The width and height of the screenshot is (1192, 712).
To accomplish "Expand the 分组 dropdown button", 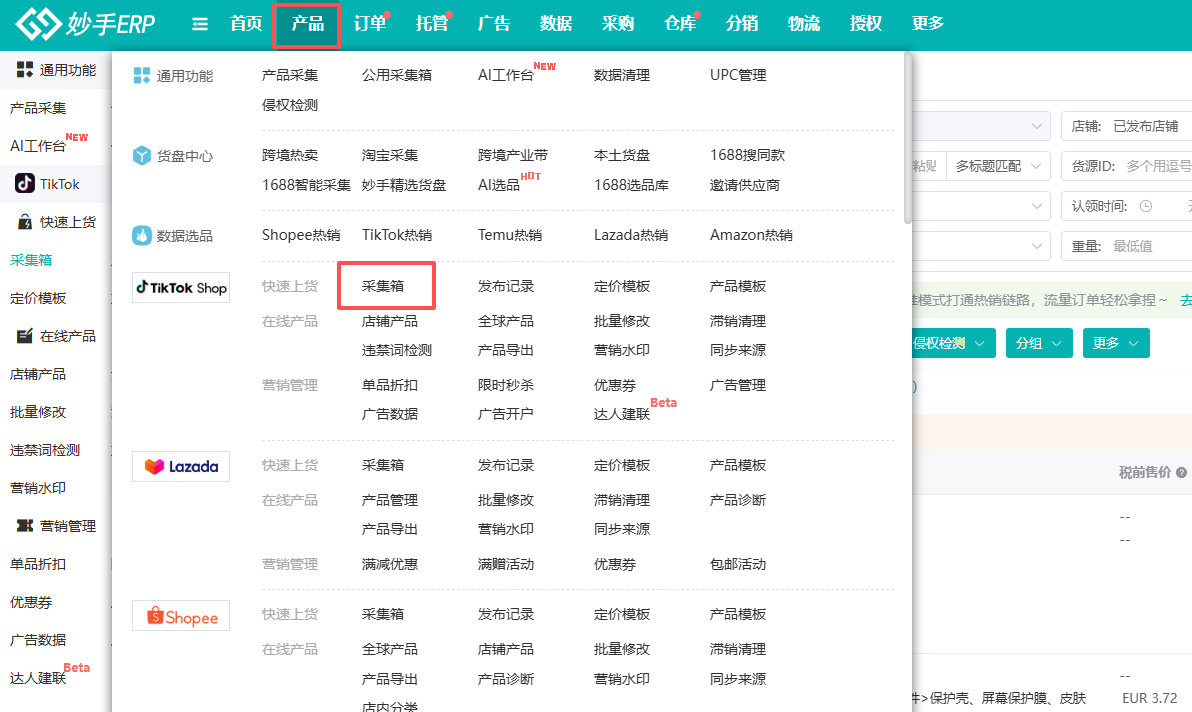I will pos(1038,343).
